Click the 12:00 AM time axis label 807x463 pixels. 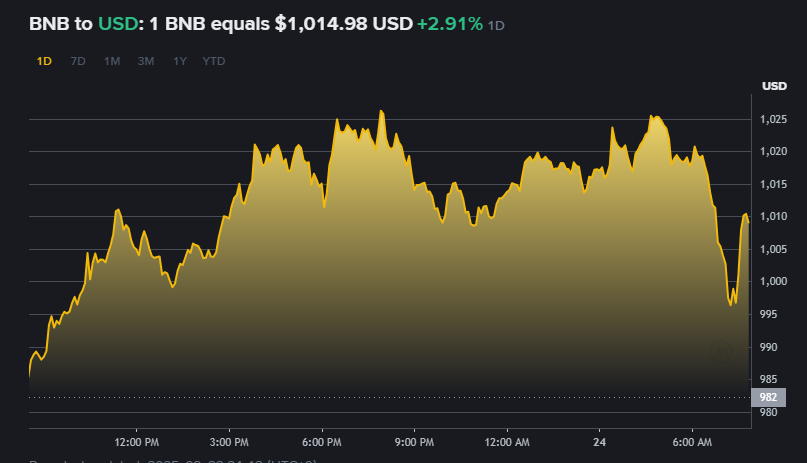[x=507, y=441]
